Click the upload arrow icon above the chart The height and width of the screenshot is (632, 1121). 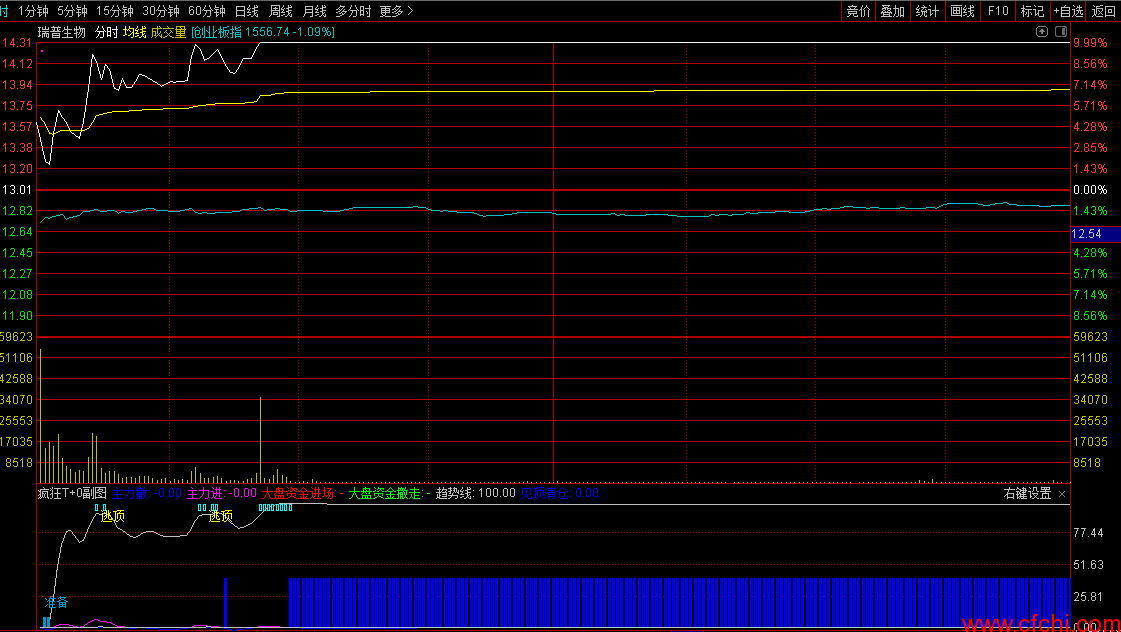point(1043,32)
